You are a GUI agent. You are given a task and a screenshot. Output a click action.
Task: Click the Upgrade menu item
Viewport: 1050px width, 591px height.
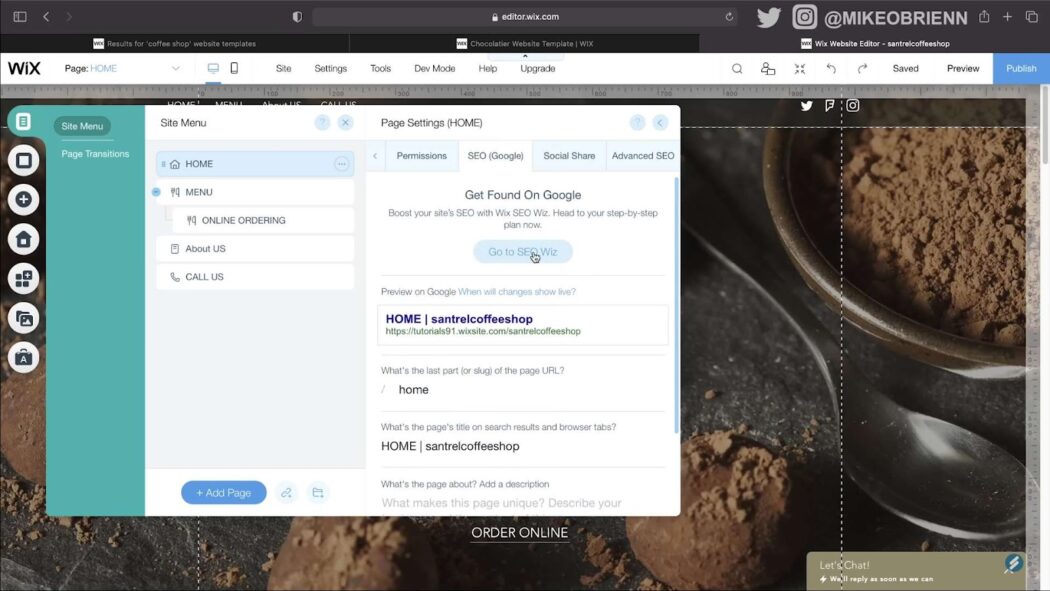coord(538,68)
